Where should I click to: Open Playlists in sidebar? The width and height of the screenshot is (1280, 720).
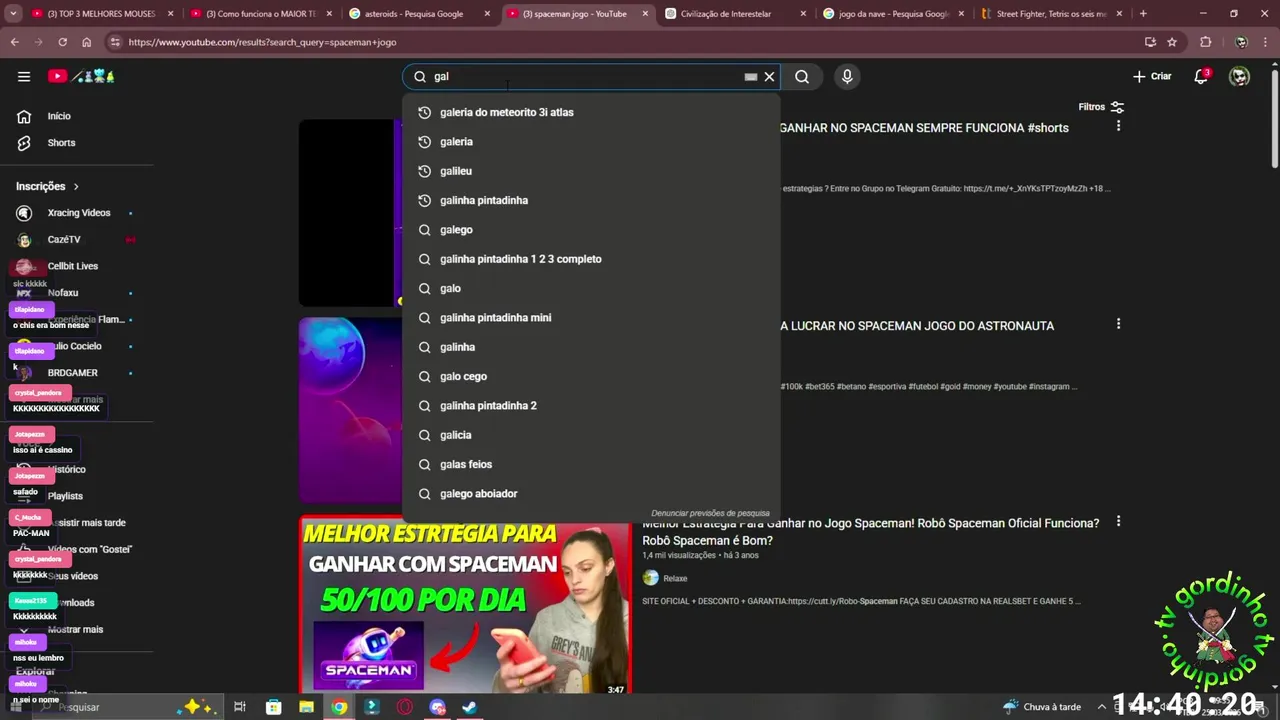[65, 496]
